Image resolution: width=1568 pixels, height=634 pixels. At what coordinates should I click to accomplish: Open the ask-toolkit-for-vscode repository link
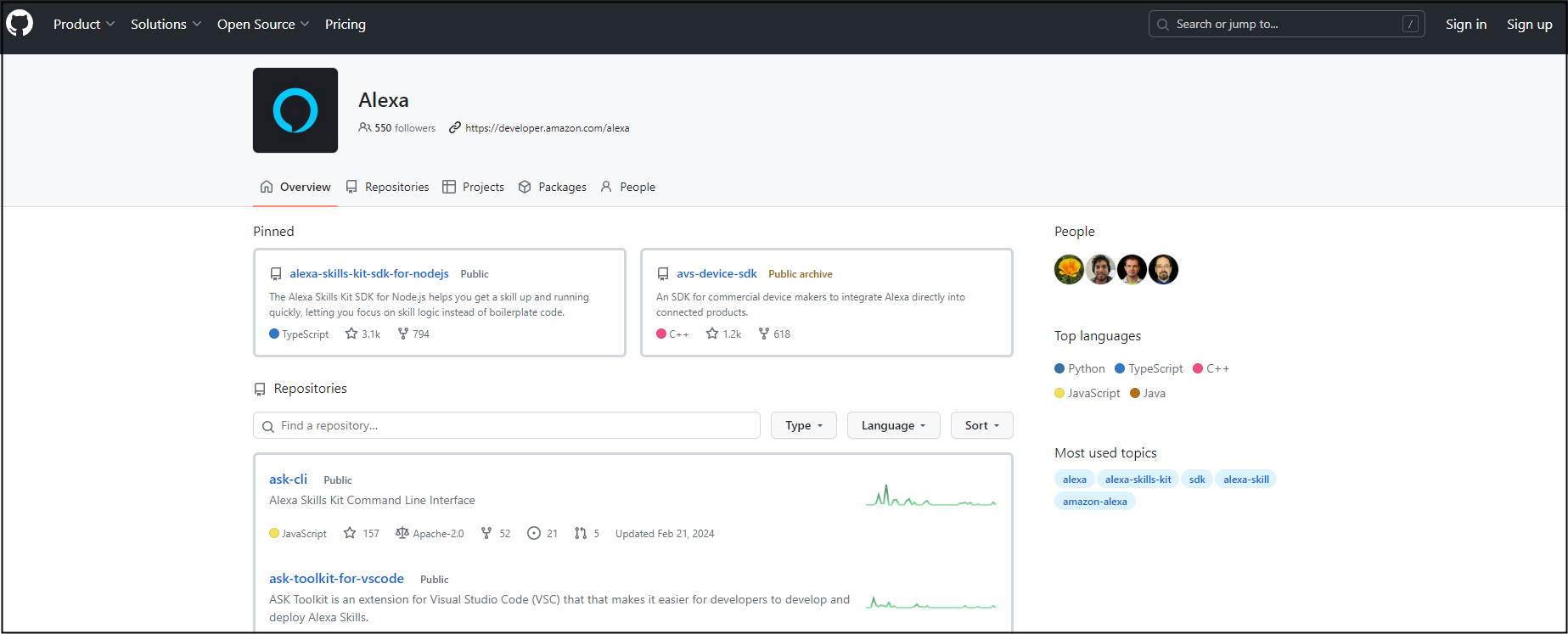tap(336, 578)
